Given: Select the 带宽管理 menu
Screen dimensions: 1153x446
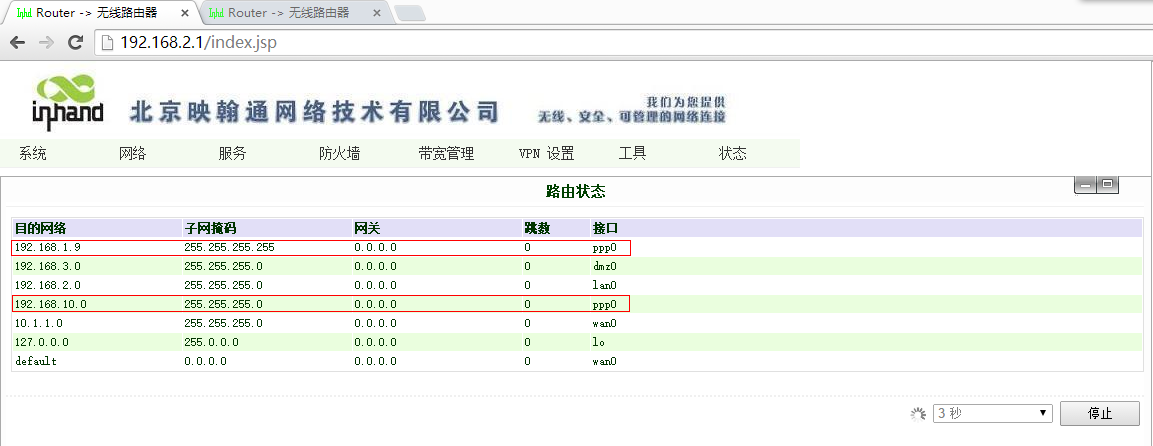Looking at the screenshot, I should [446, 154].
